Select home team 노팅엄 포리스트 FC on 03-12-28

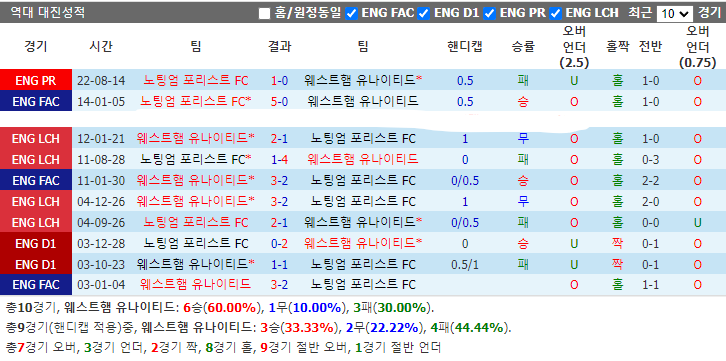[196, 243]
